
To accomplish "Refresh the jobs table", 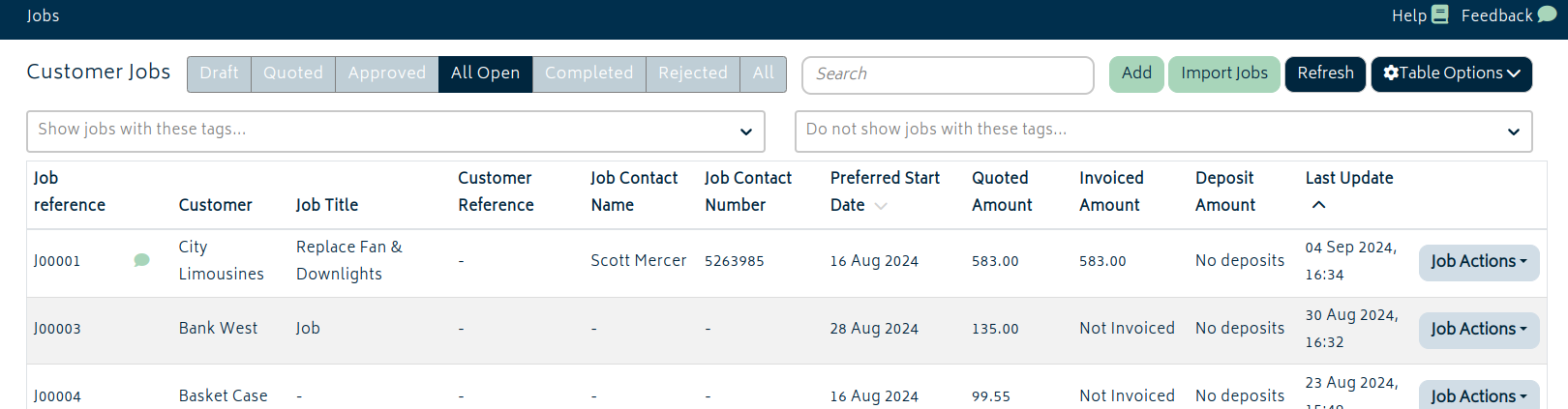I will [1325, 73].
